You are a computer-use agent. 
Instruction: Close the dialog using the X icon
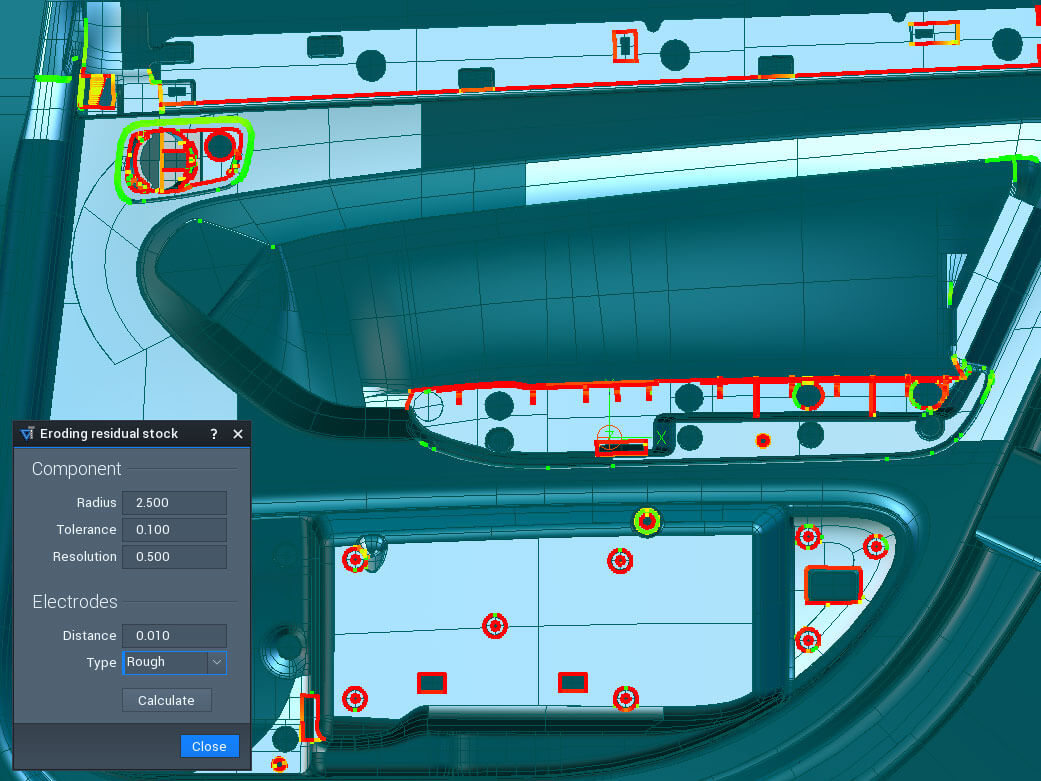238,434
